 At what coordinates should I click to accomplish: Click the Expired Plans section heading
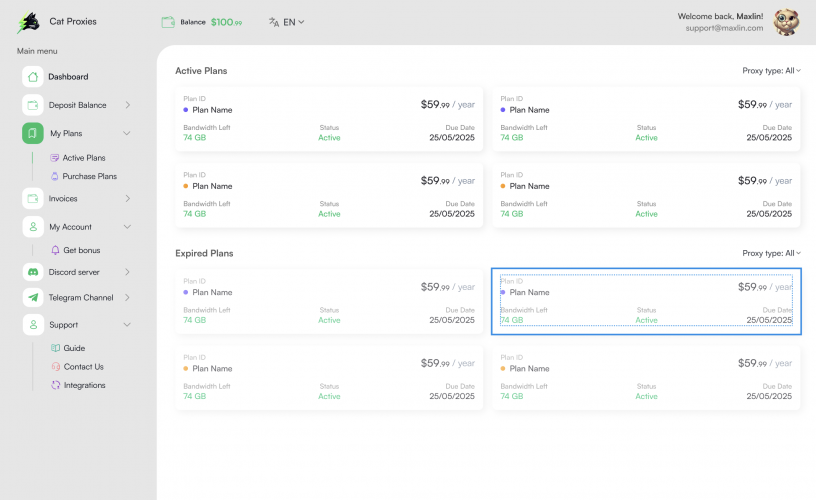tap(204, 253)
